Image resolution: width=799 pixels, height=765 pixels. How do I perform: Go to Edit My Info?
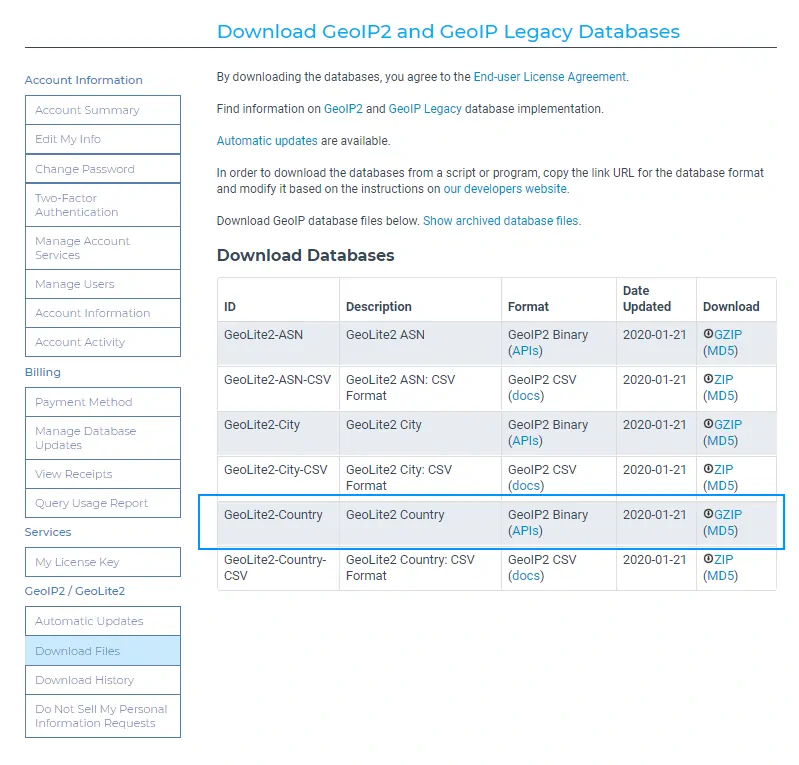coord(103,139)
